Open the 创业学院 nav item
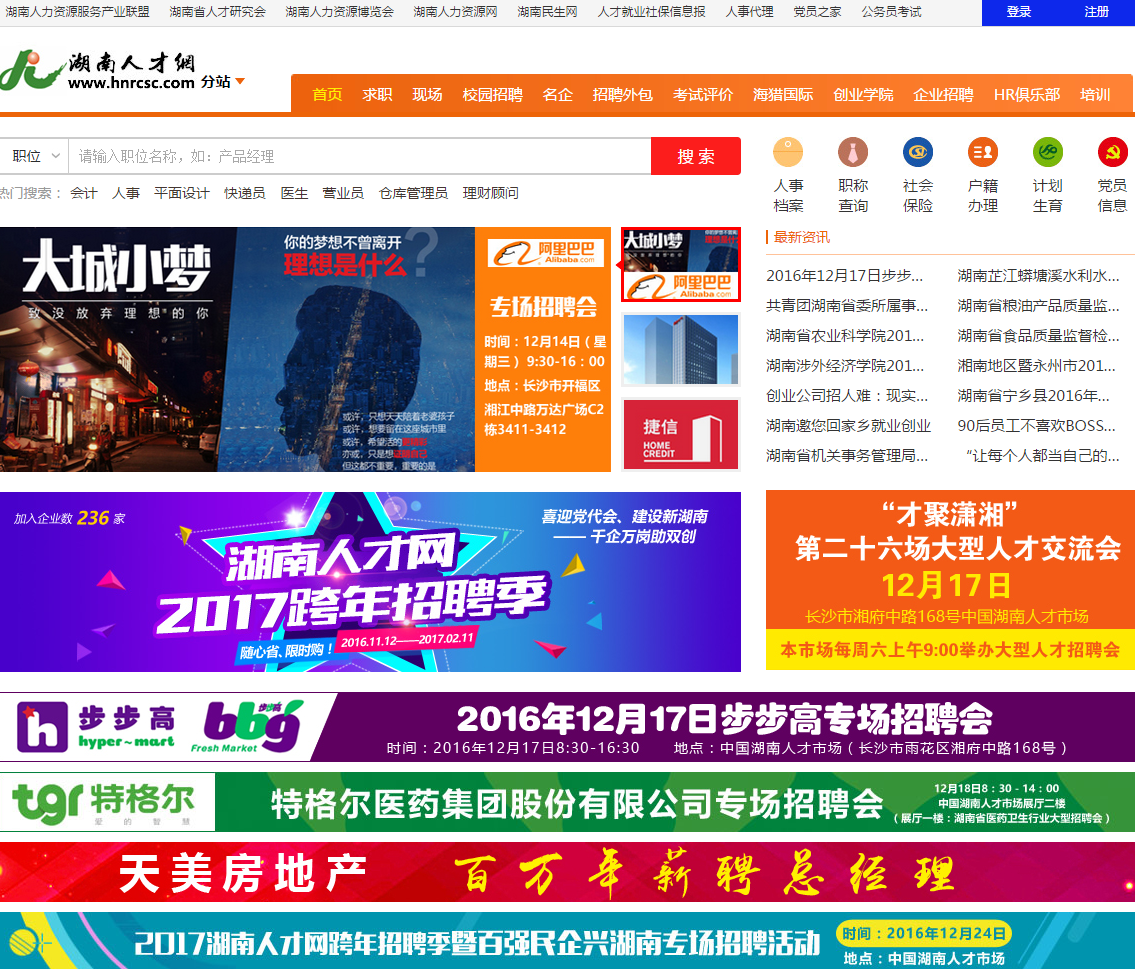 click(863, 95)
